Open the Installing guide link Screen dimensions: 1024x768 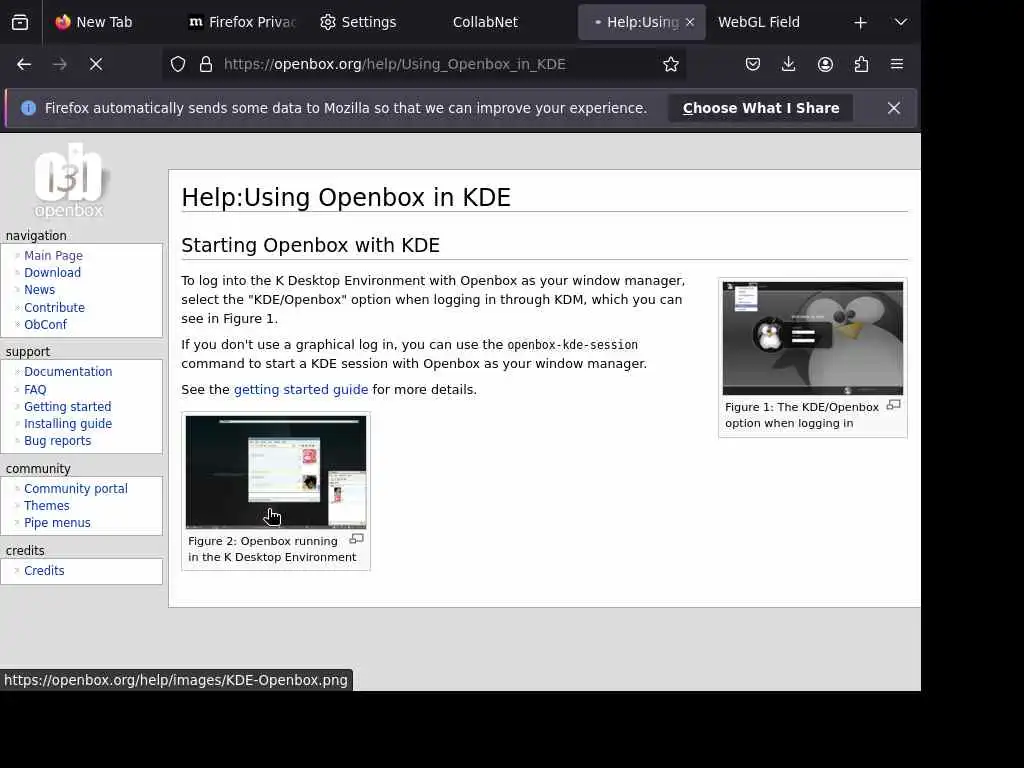(x=68, y=423)
